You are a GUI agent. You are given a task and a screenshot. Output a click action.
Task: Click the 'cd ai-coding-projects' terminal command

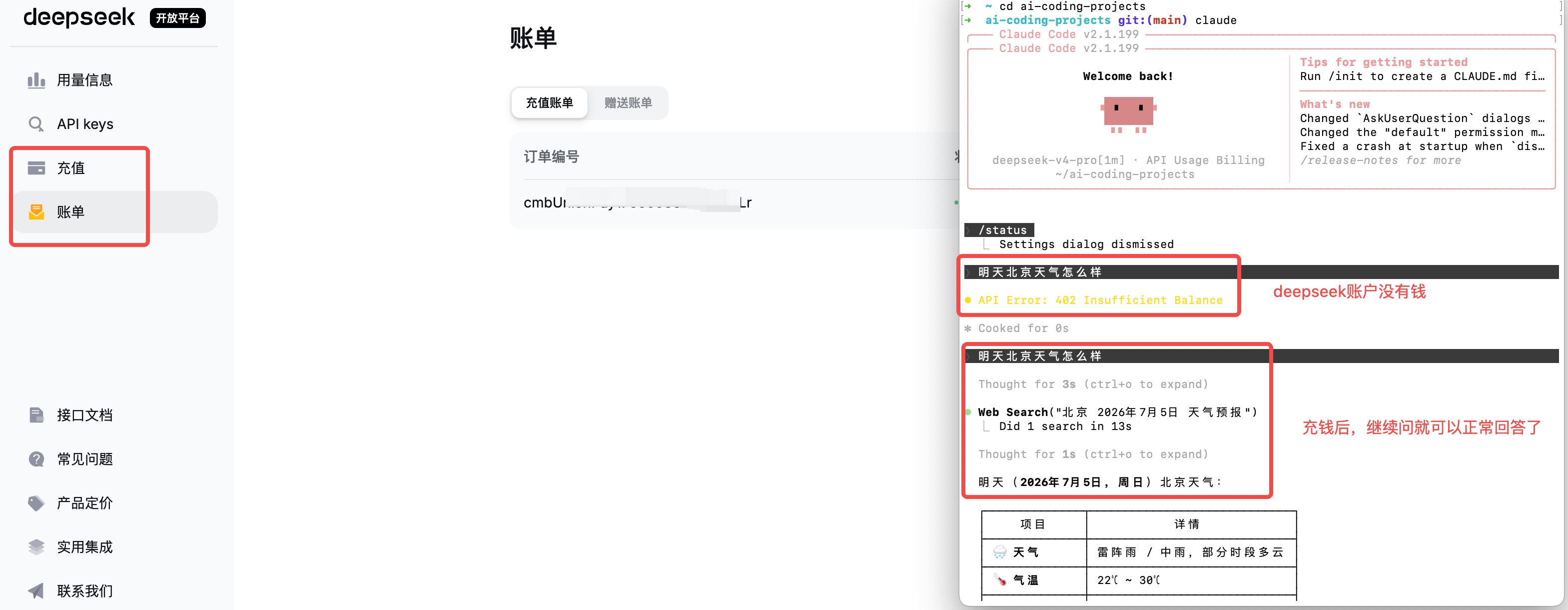click(1072, 6)
